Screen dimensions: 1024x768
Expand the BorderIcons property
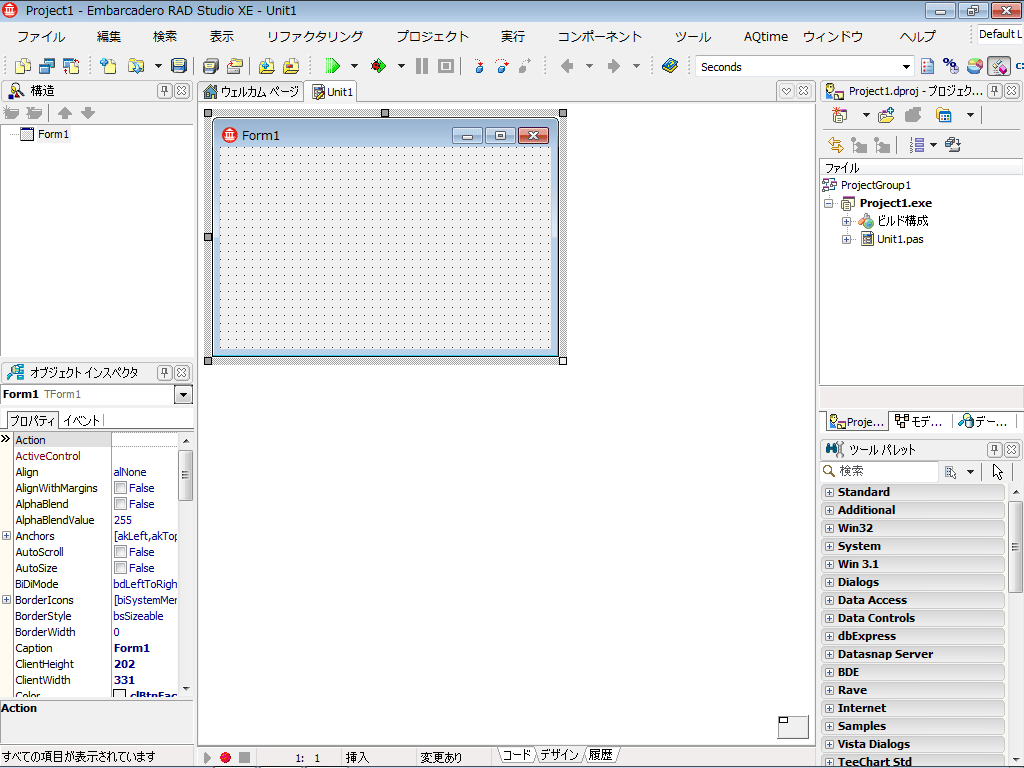click(7, 600)
